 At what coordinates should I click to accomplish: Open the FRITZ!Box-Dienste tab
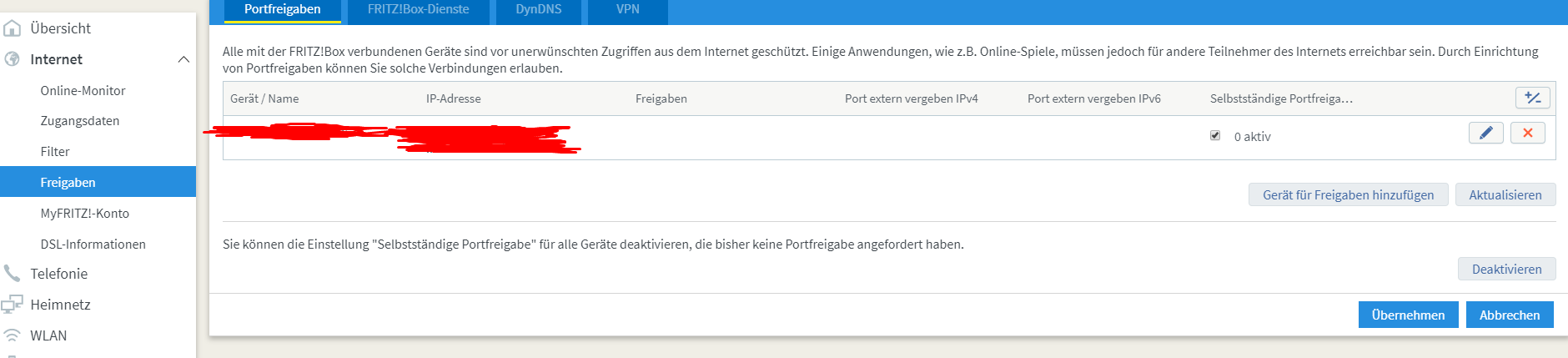(x=418, y=10)
